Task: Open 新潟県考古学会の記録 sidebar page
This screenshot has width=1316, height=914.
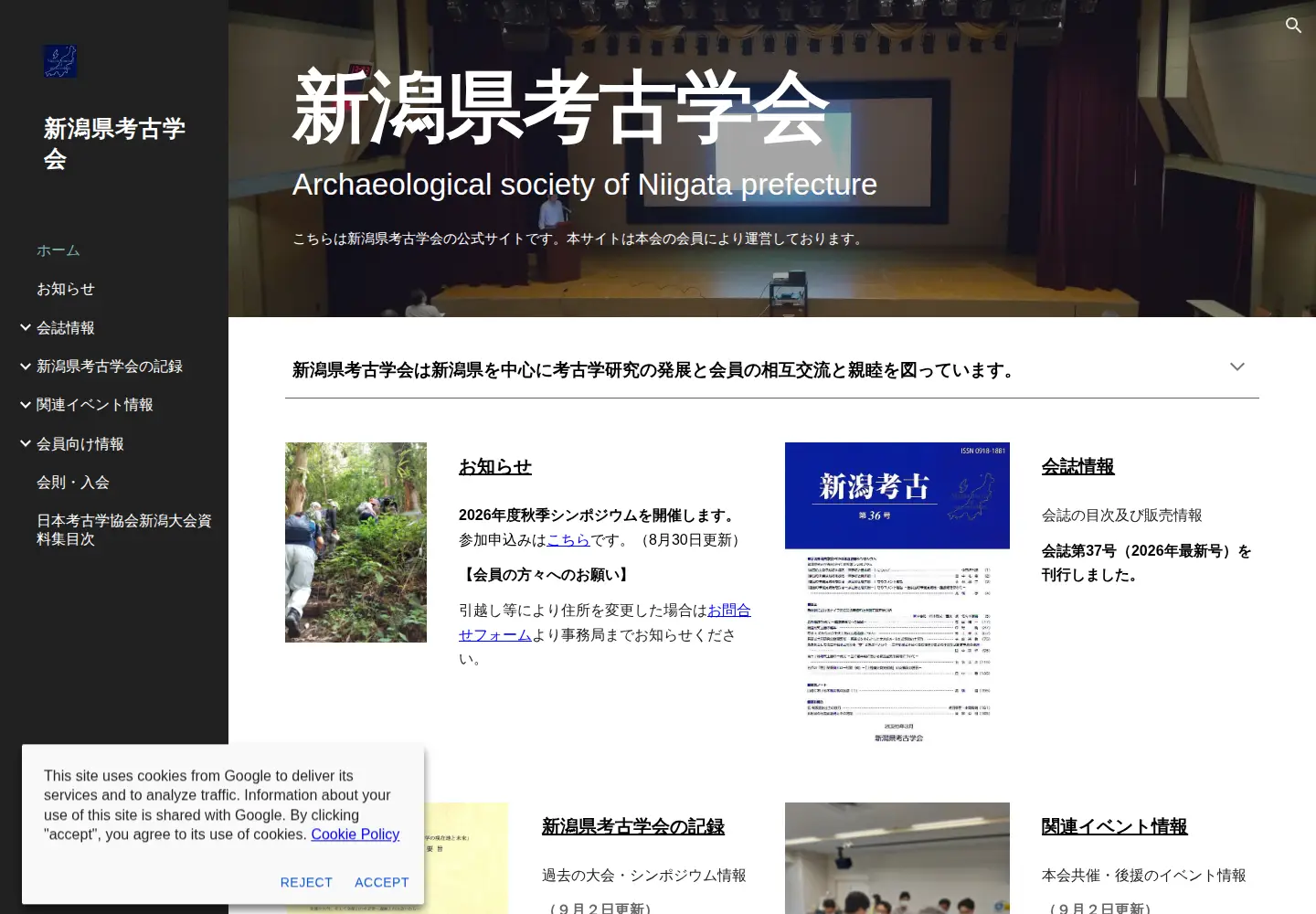Action: pyautogui.click(x=110, y=367)
